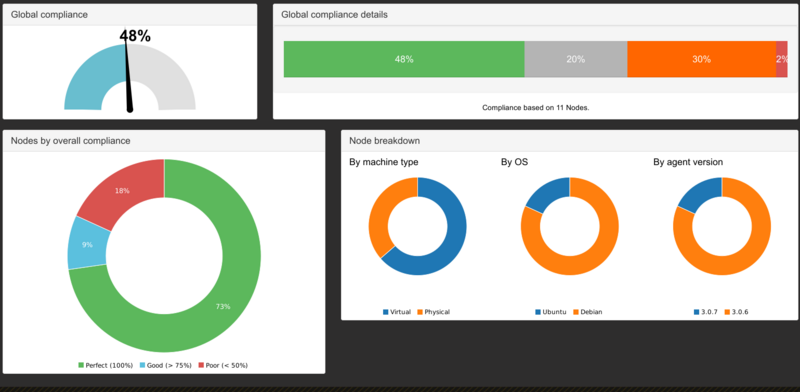Select the orange 30% bar segment

point(702,59)
